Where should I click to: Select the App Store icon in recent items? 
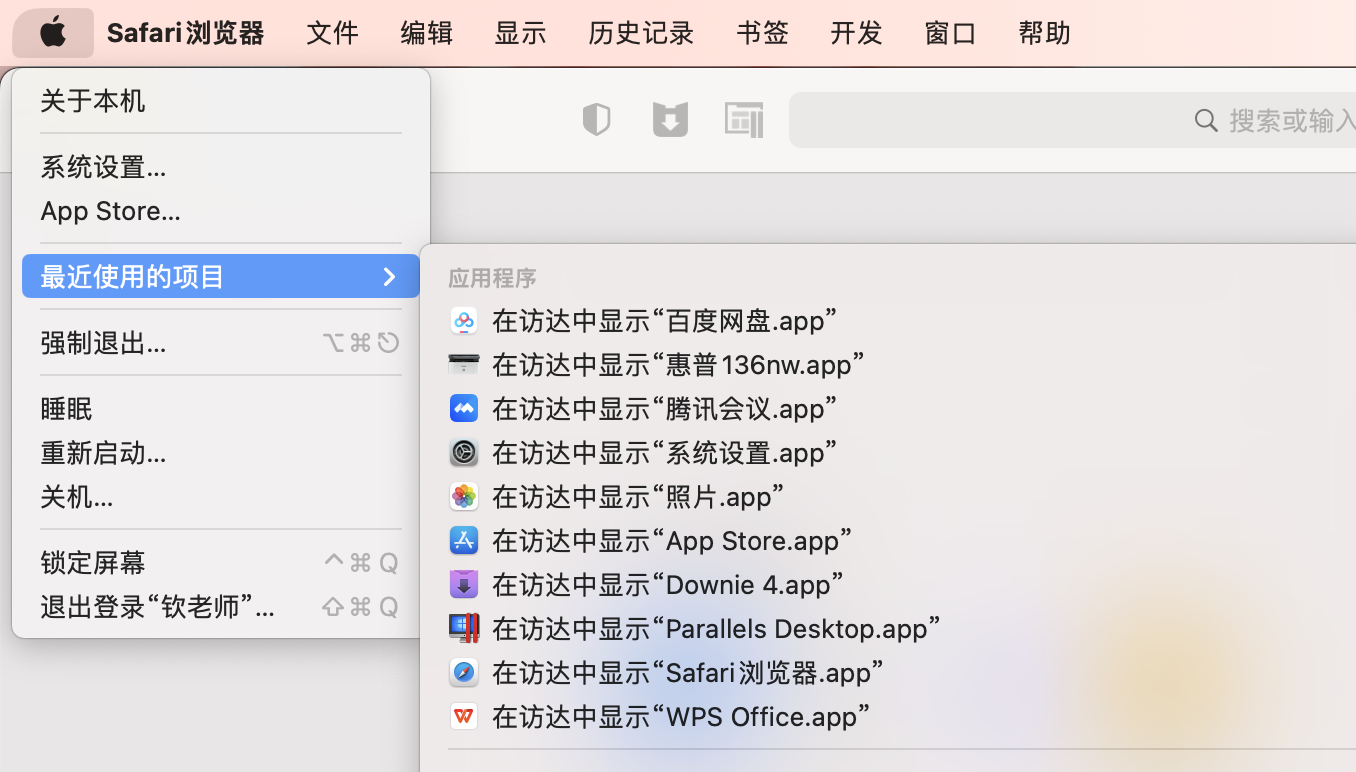(x=464, y=540)
